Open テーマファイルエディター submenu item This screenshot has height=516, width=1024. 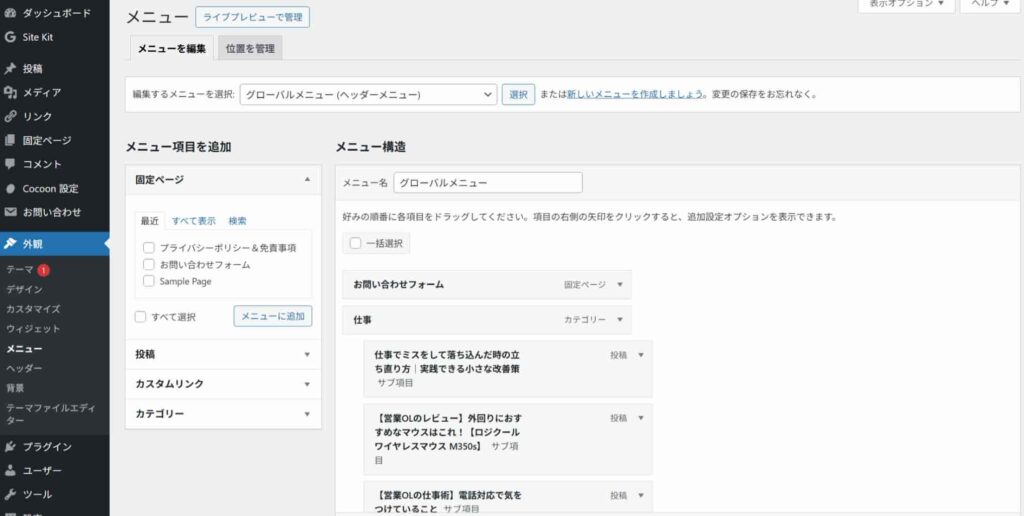pos(51,414)
